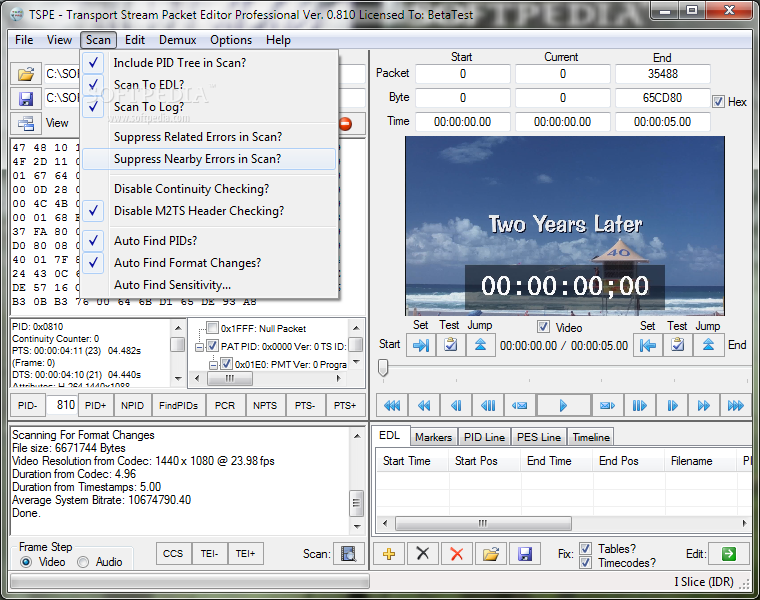Image resolution: width=760 pixels, height=600 pixels.
Task: Click the FindPIDs button
Action: click(x=178, y=405)
